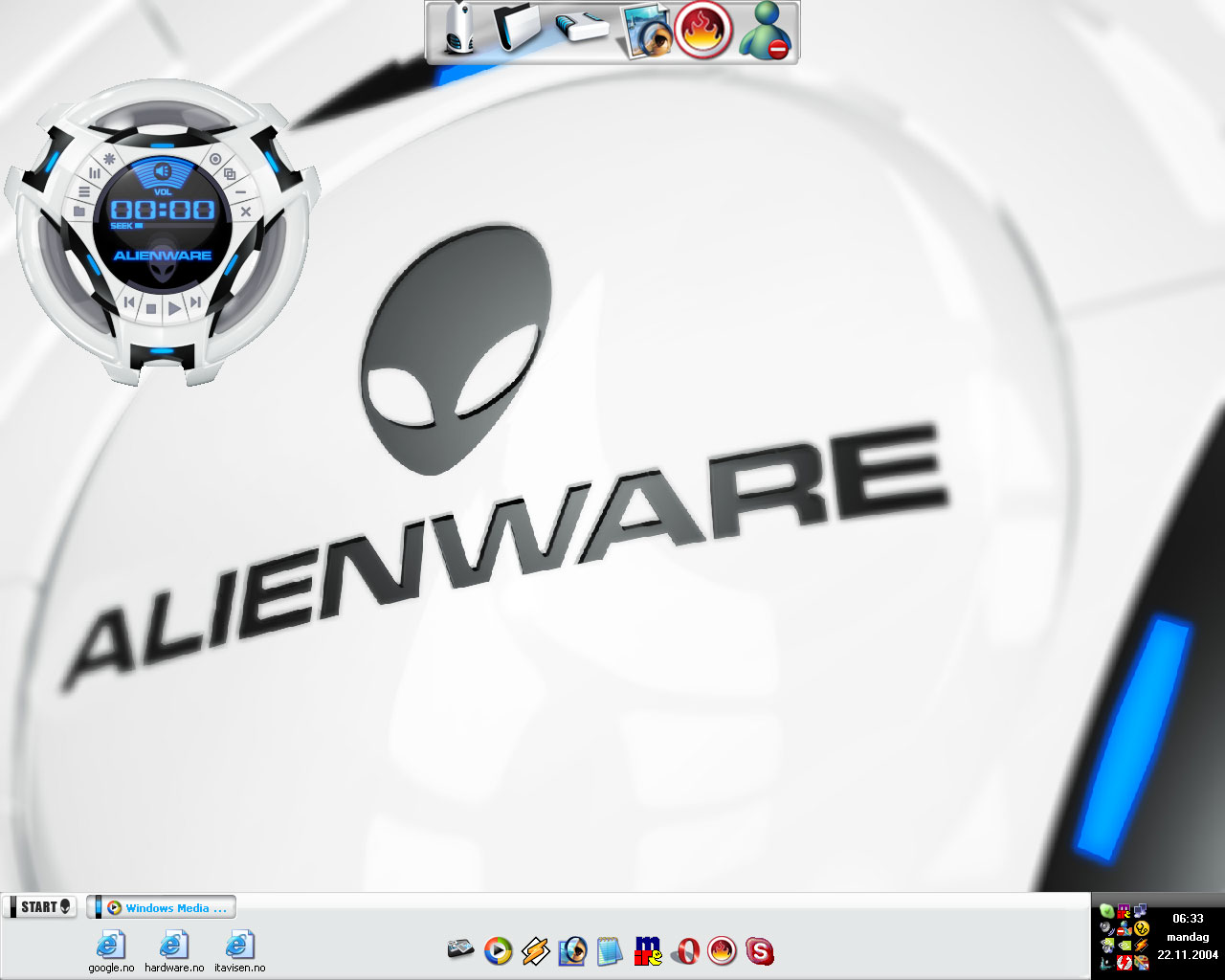The width and height of the screenshot is (1225, 980).
Task: Launch Windows Media Player from quick launch
Action: click(x=498, y=951)
